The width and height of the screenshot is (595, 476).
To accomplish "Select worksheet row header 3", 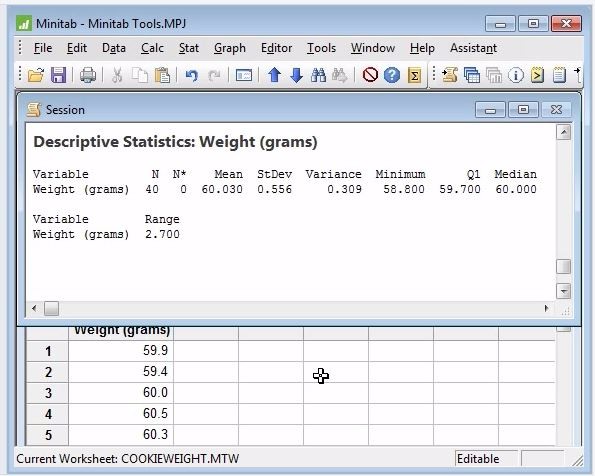I will pyautogui.click(x=47, y=393).
